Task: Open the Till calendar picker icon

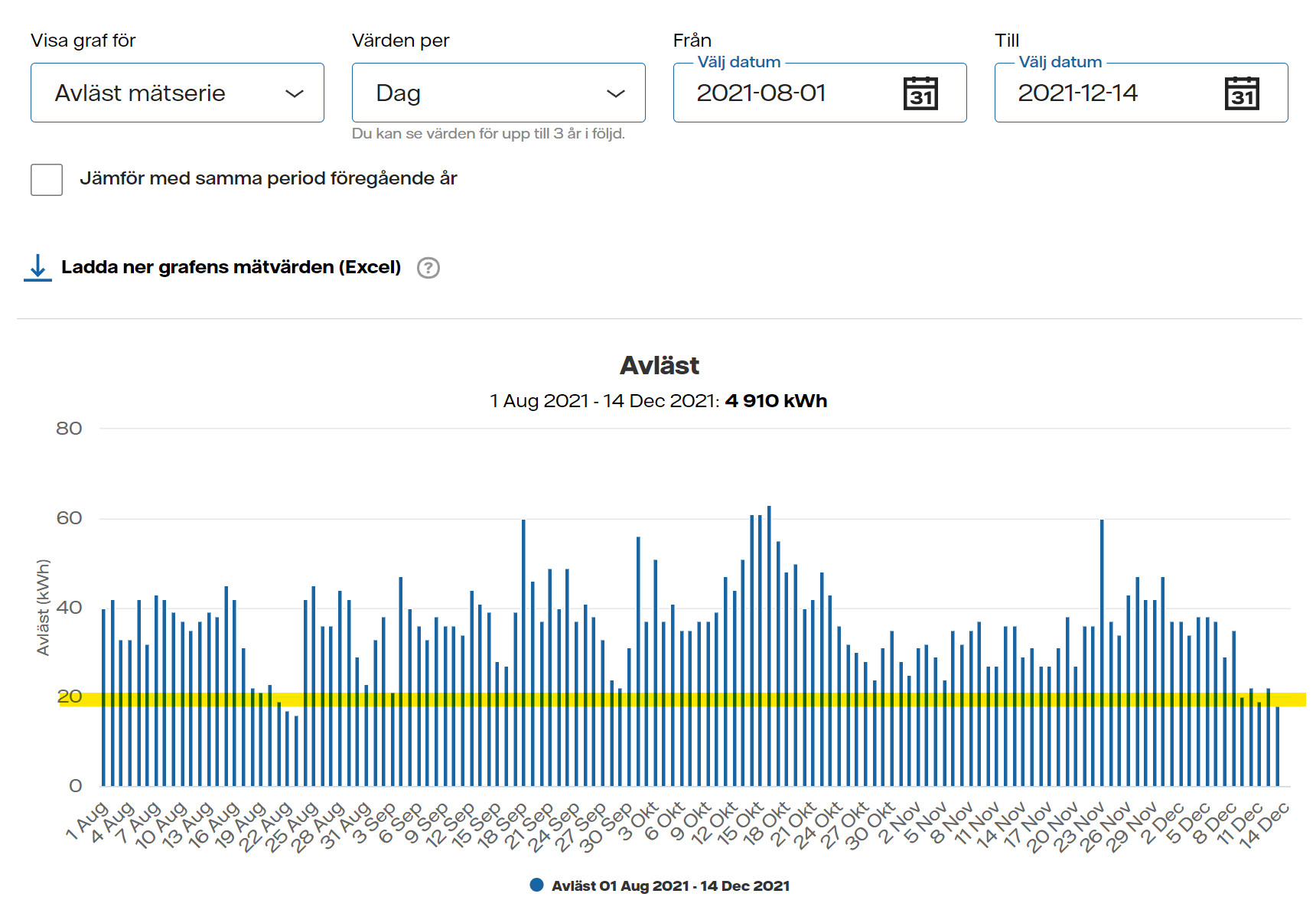Action: pos(1242,93)
